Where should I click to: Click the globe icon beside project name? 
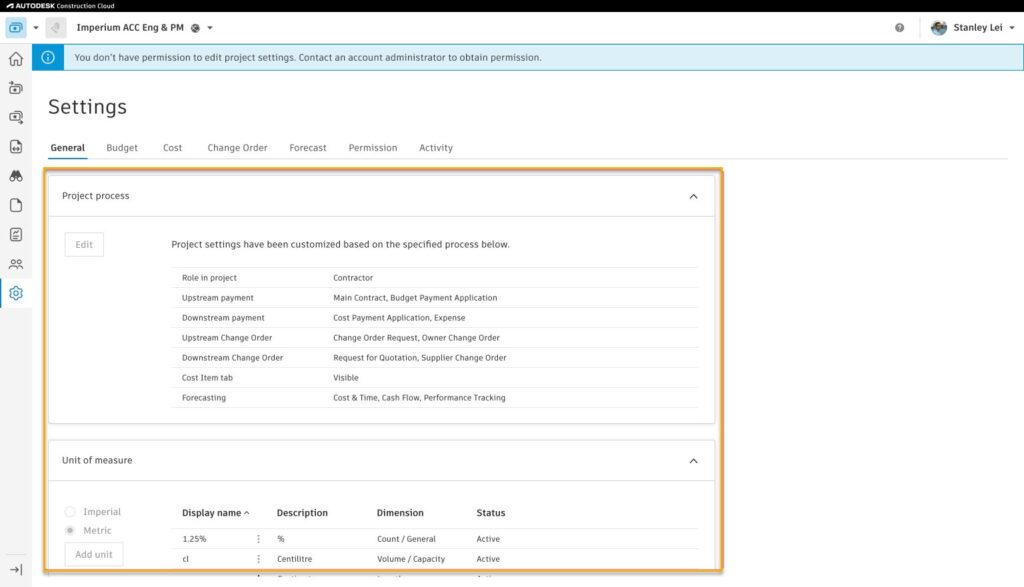pyautogui.click(x=195, y=28)
